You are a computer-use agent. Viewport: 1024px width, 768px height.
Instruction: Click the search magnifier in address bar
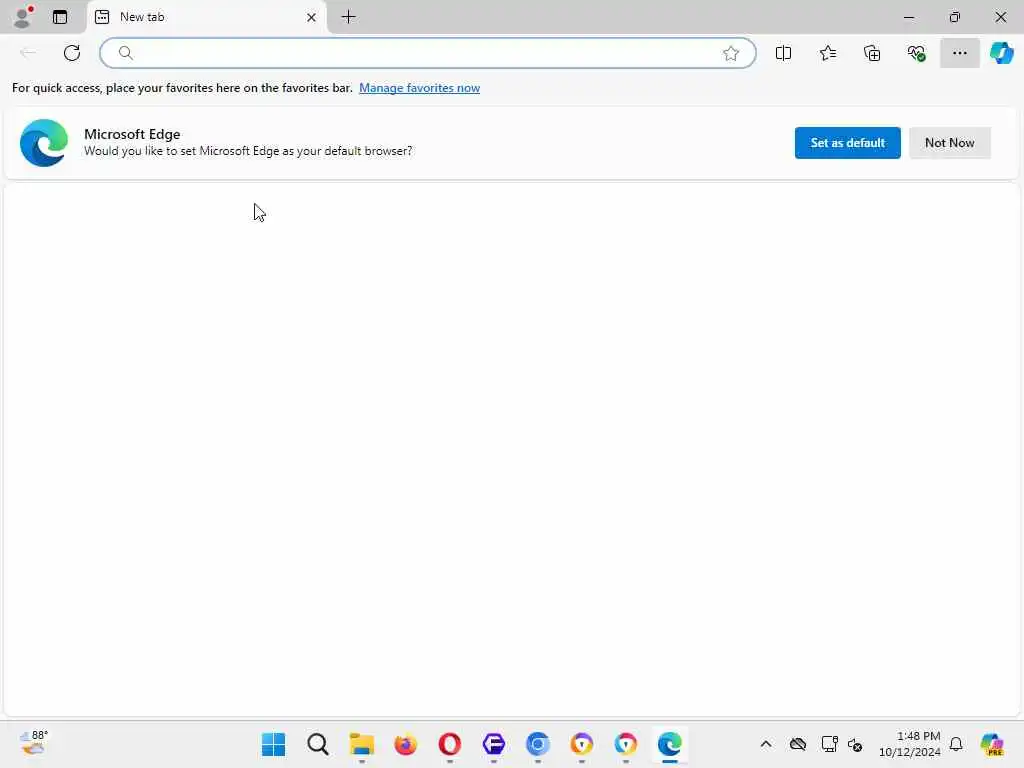point(125,53)
